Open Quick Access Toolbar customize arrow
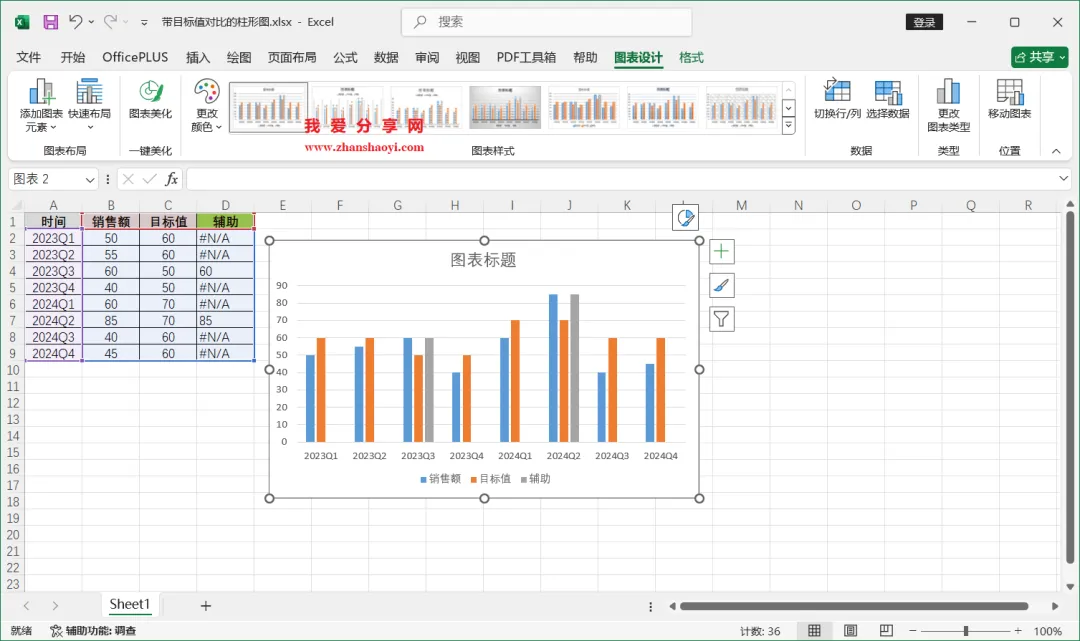1080x641 pixels. tap(144, 22)
